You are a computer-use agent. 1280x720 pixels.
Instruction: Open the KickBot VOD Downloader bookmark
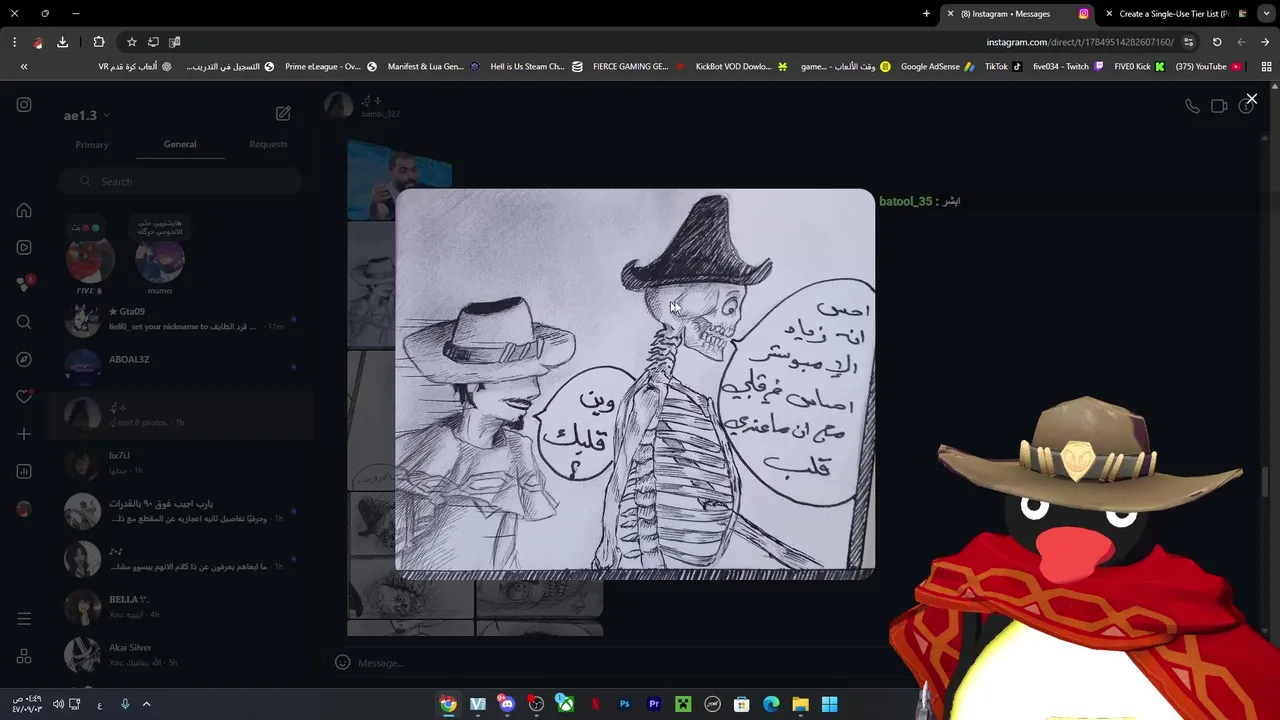[x=741, y=66]
